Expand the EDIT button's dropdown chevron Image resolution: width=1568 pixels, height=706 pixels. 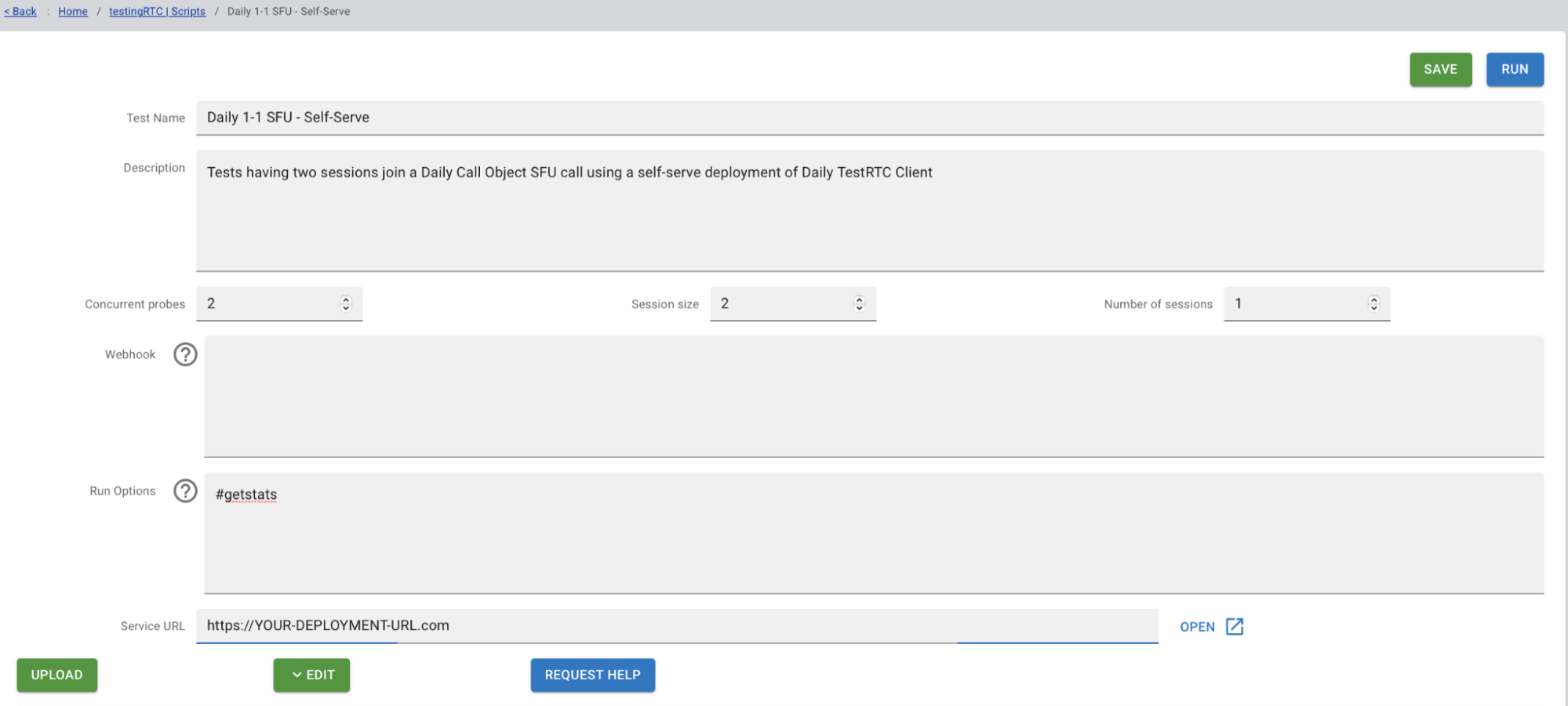pyautogui.click(x=297, y=675)
